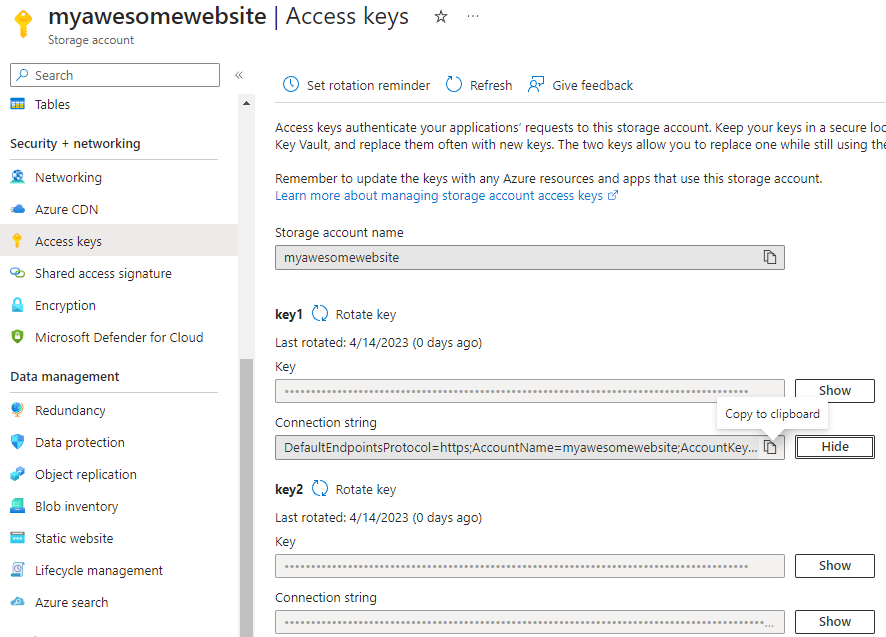Screen dimensions: 886x637
Task: Open Azure search in sidebar
Action: [x=72, y=603]
